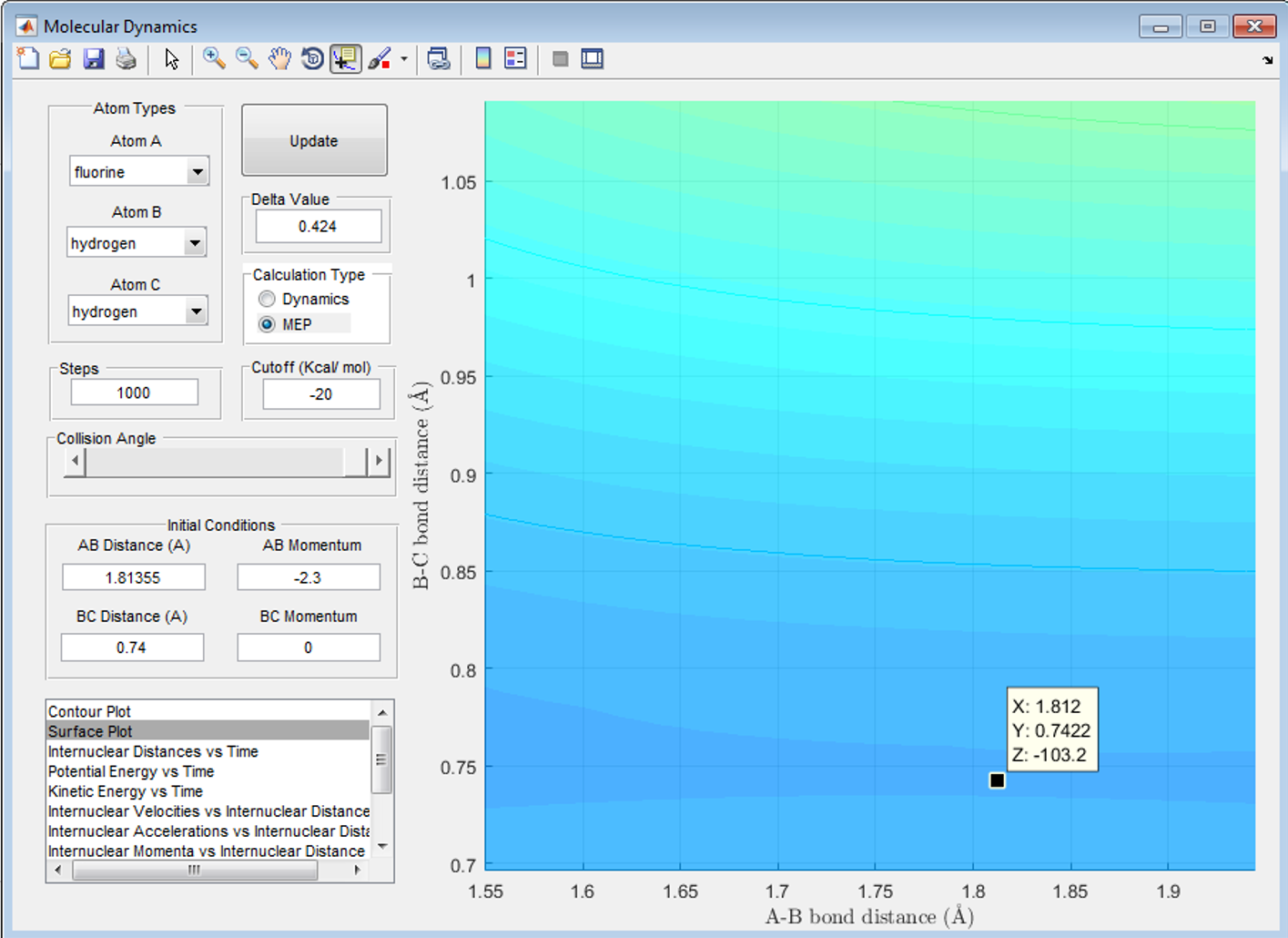Activate the Pan hand tool
Viewport: 1288px width, 938px height.
tap(279, 59)
